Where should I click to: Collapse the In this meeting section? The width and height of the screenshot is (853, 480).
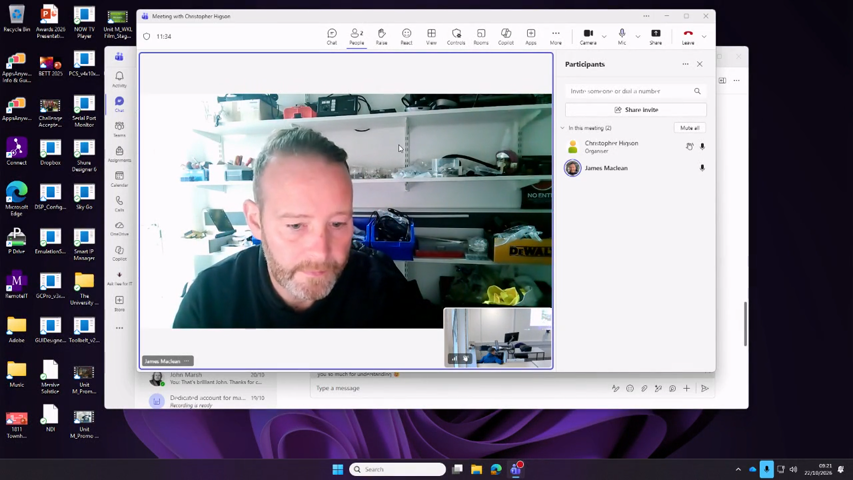[563, 128]
